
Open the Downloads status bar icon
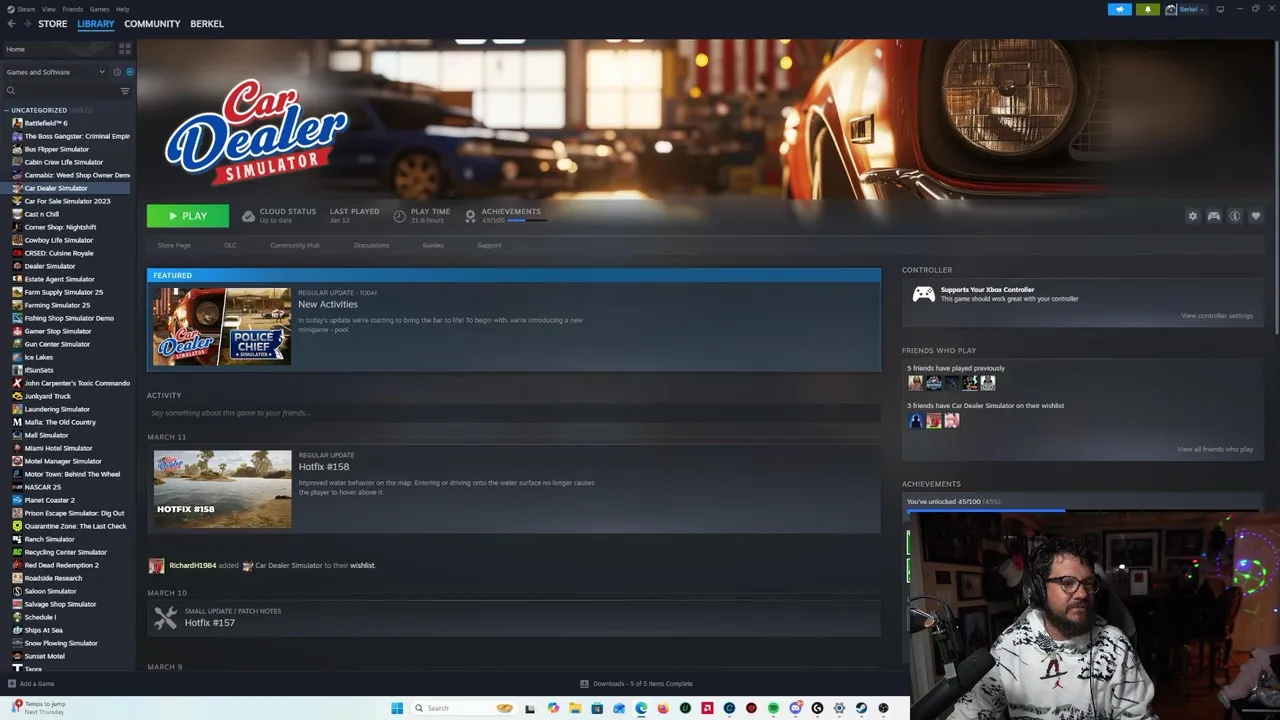(x=584, y=684)
